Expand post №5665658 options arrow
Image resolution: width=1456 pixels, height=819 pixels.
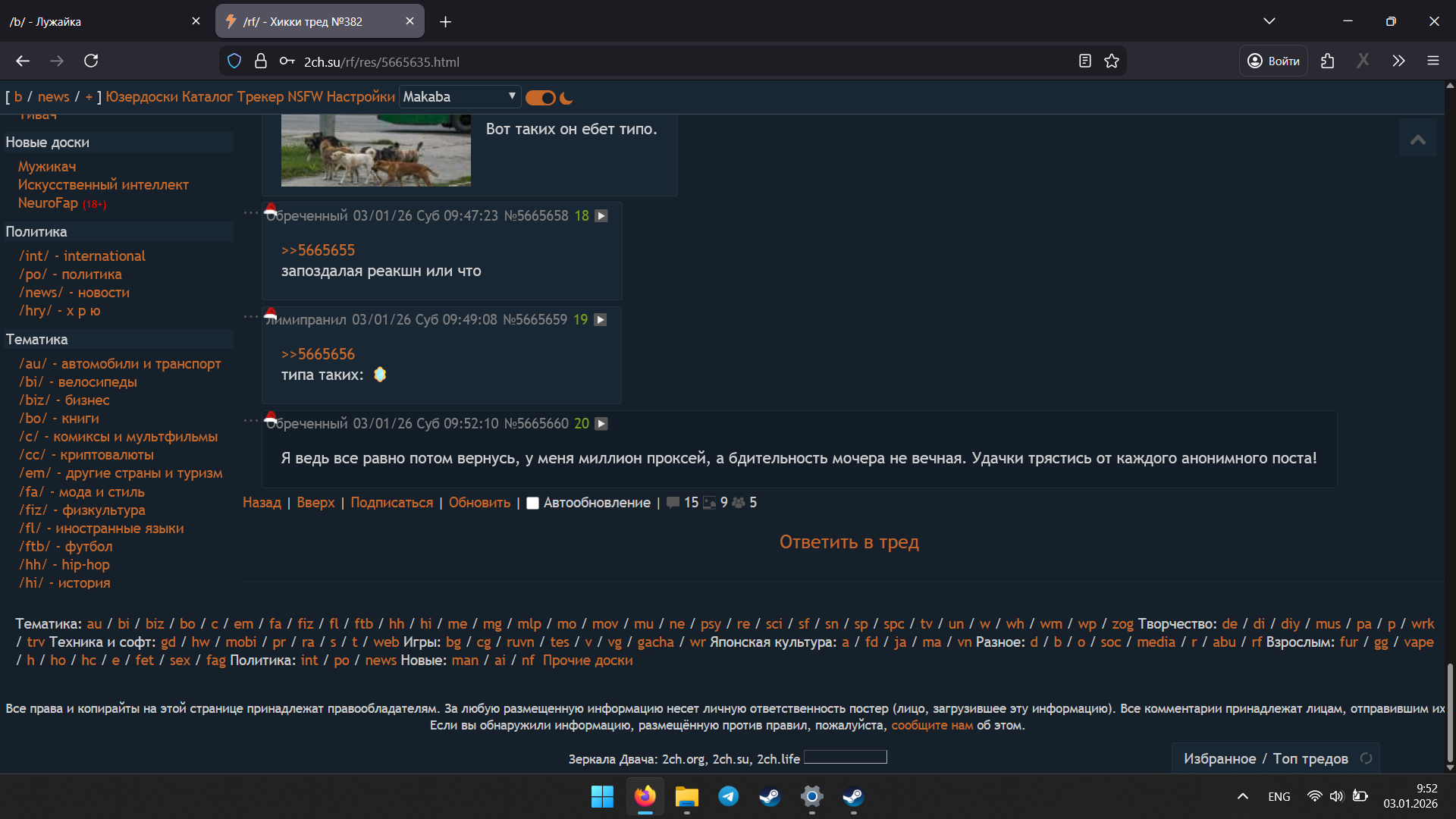click(601, 216)
